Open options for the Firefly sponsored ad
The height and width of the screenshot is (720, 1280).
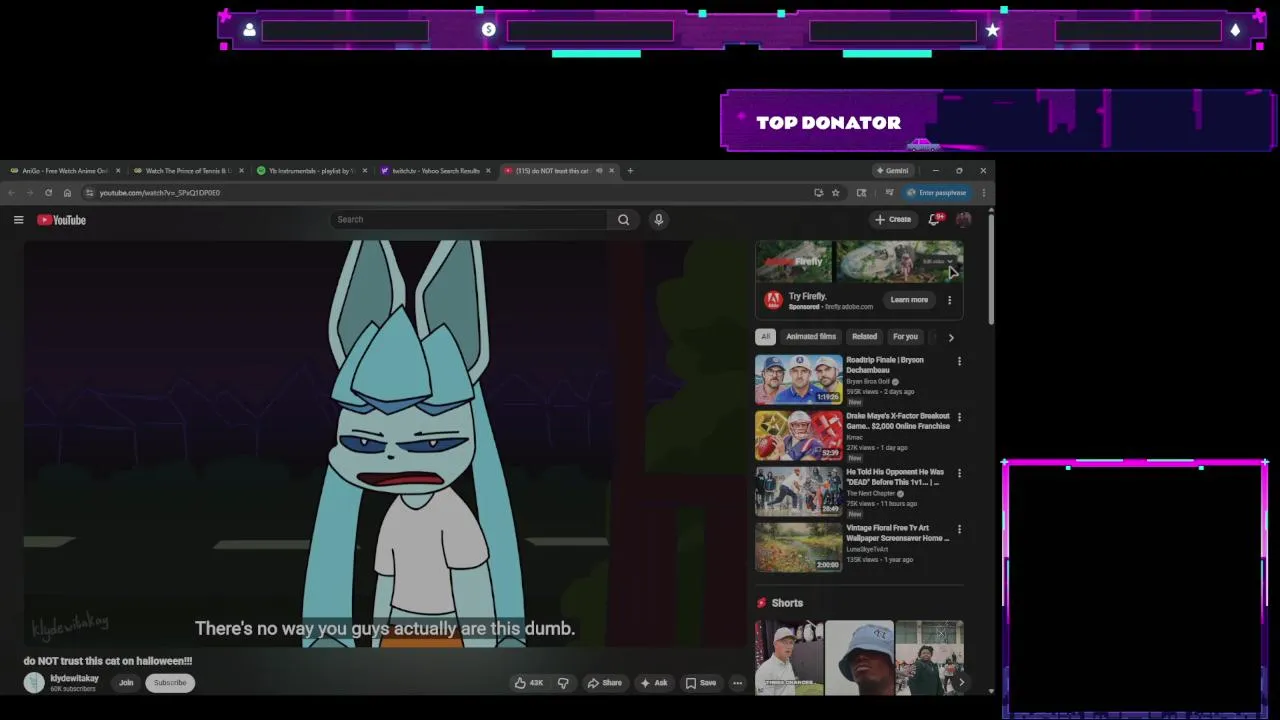pyautogui.click(x=949, y=300)
